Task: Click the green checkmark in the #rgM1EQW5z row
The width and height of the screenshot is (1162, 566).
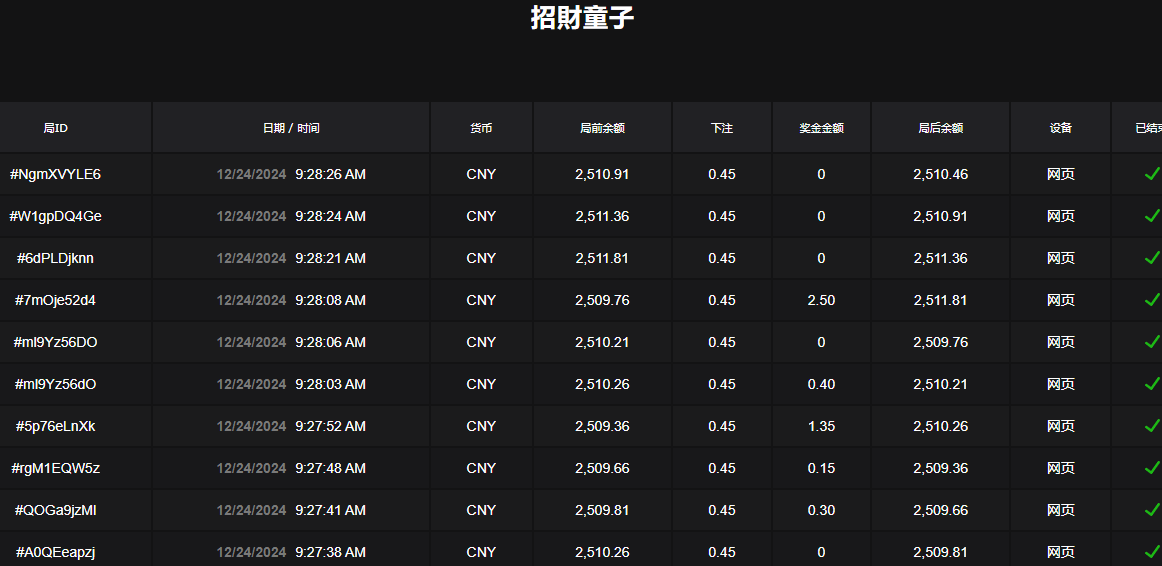Action: [1151, 468]
